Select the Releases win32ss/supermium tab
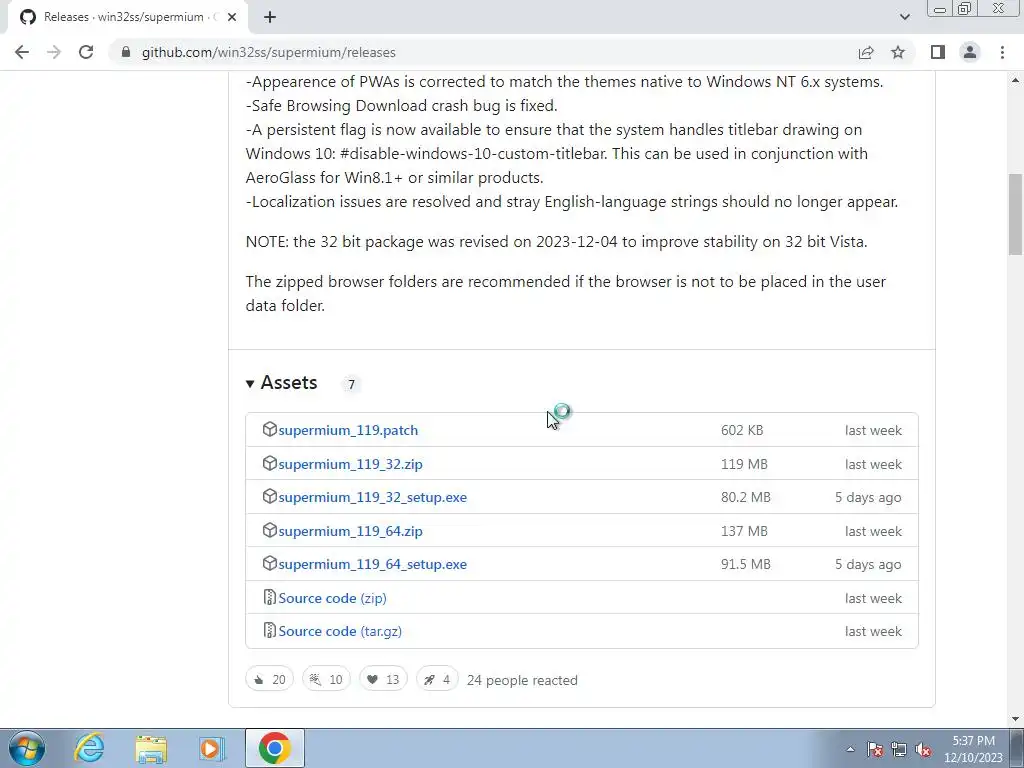 pyautogui.click(x=125, y=17)
